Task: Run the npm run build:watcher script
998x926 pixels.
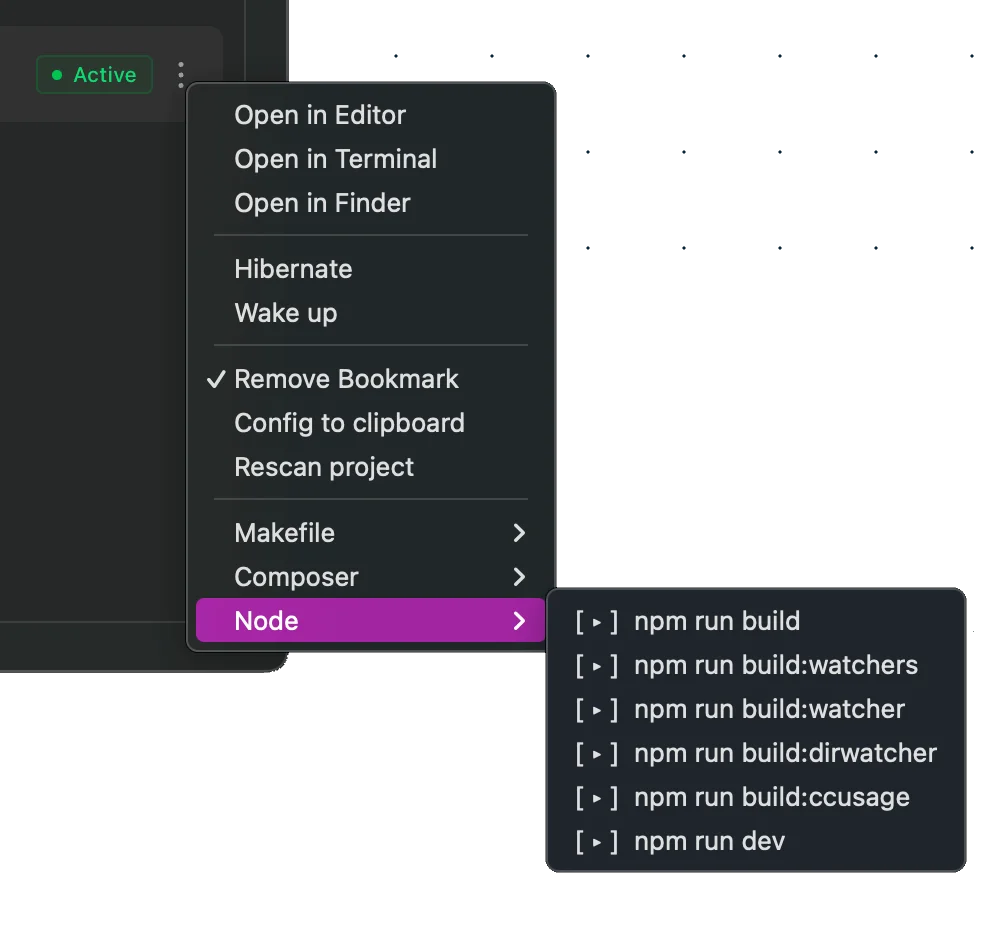Action: (x=768, y=709)
